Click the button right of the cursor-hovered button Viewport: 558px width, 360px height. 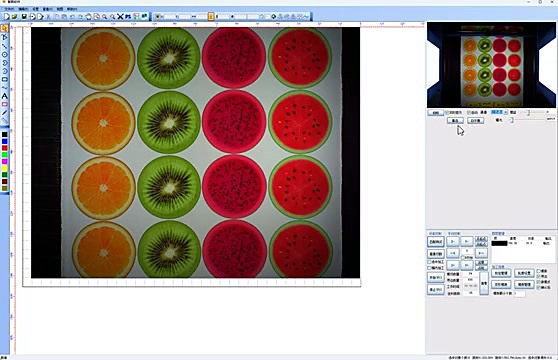pyautogui.click(x=475, y=121)
